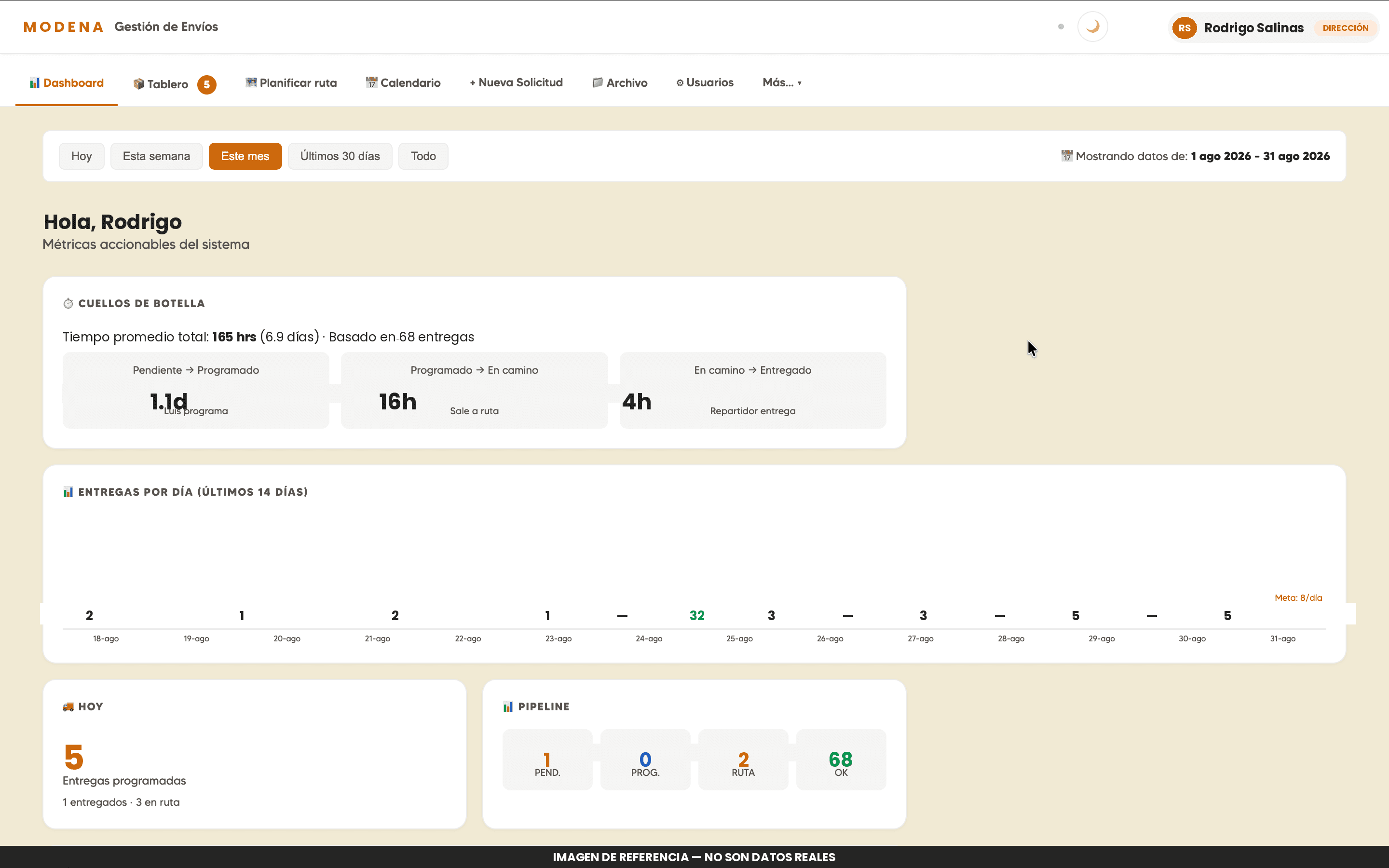Toggle dark mode moon icon
This screenshot has height=868, width=1389.
1092,27
